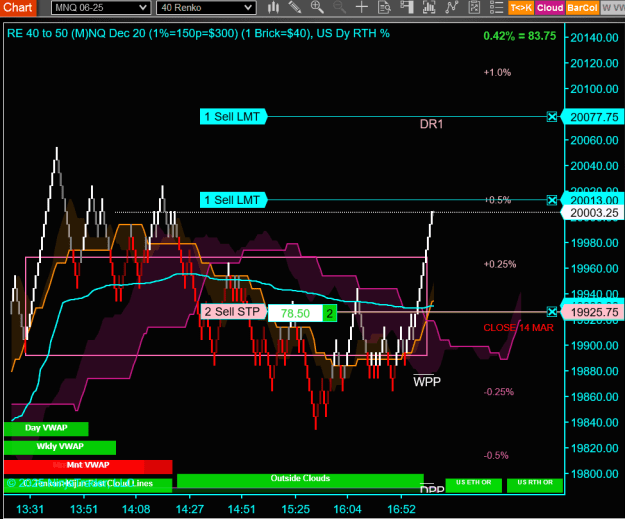Select the upper 1 Sell LMT order label near DR1
The width and height of the screenshot is (625, 519).
233,117
